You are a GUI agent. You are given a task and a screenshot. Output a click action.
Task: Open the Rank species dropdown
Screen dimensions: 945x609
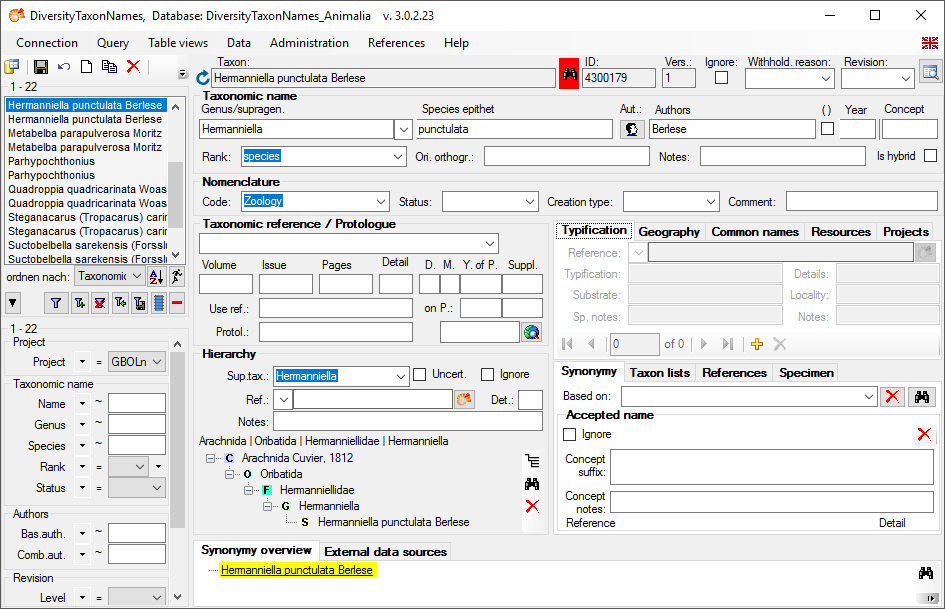click(x=398, y=156)
